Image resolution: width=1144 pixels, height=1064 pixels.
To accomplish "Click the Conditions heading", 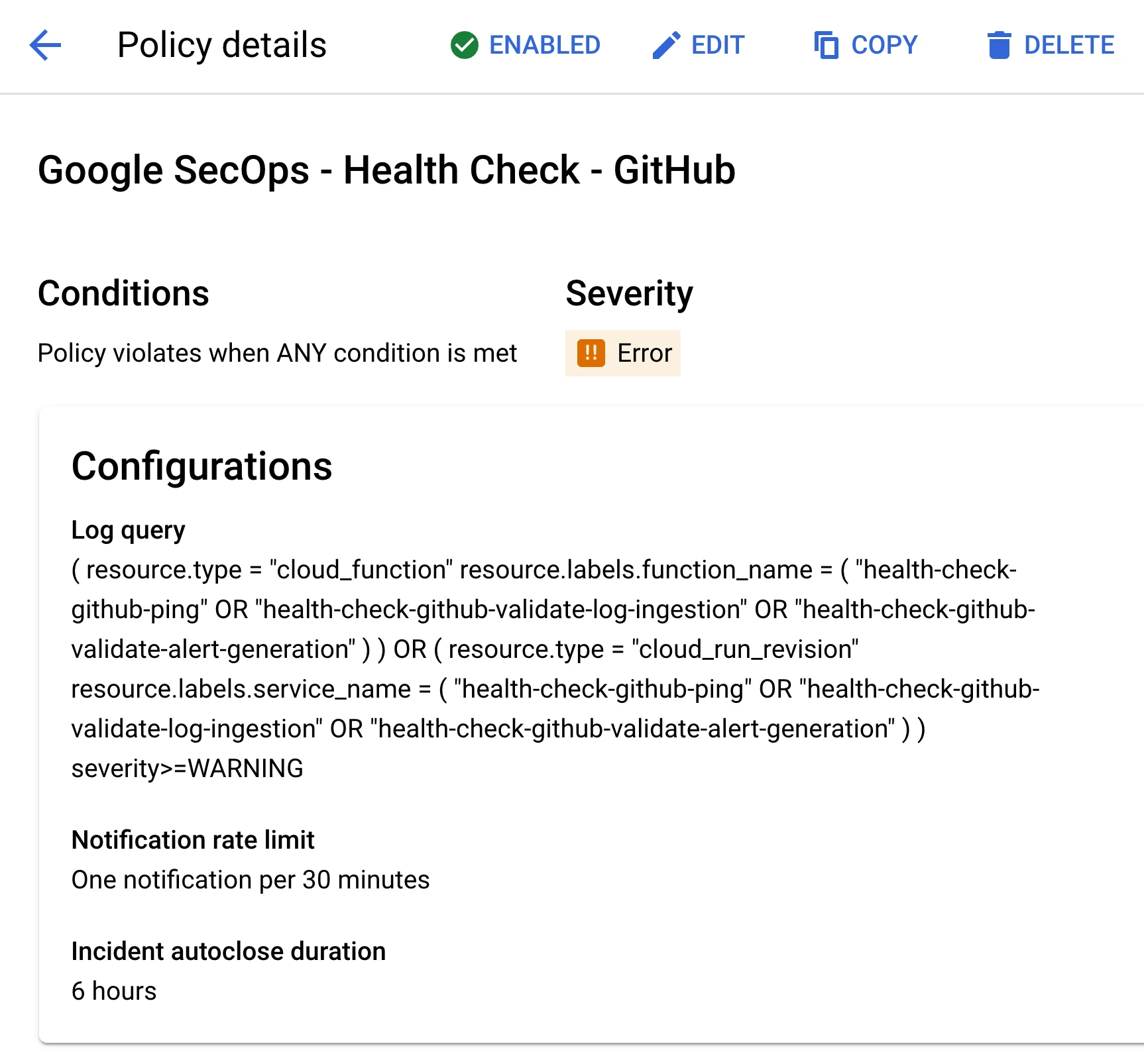I will tap(123, 293).
